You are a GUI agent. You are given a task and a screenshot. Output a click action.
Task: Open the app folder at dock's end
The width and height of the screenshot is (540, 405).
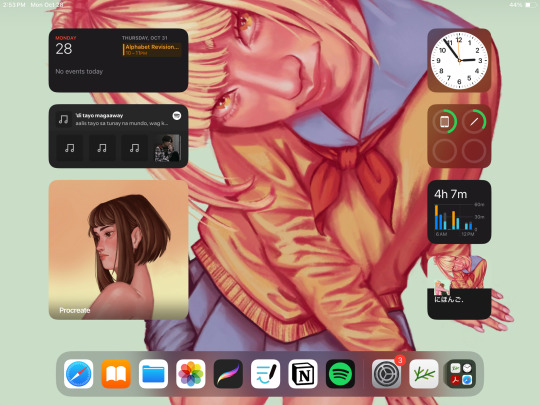coord(461,374)
